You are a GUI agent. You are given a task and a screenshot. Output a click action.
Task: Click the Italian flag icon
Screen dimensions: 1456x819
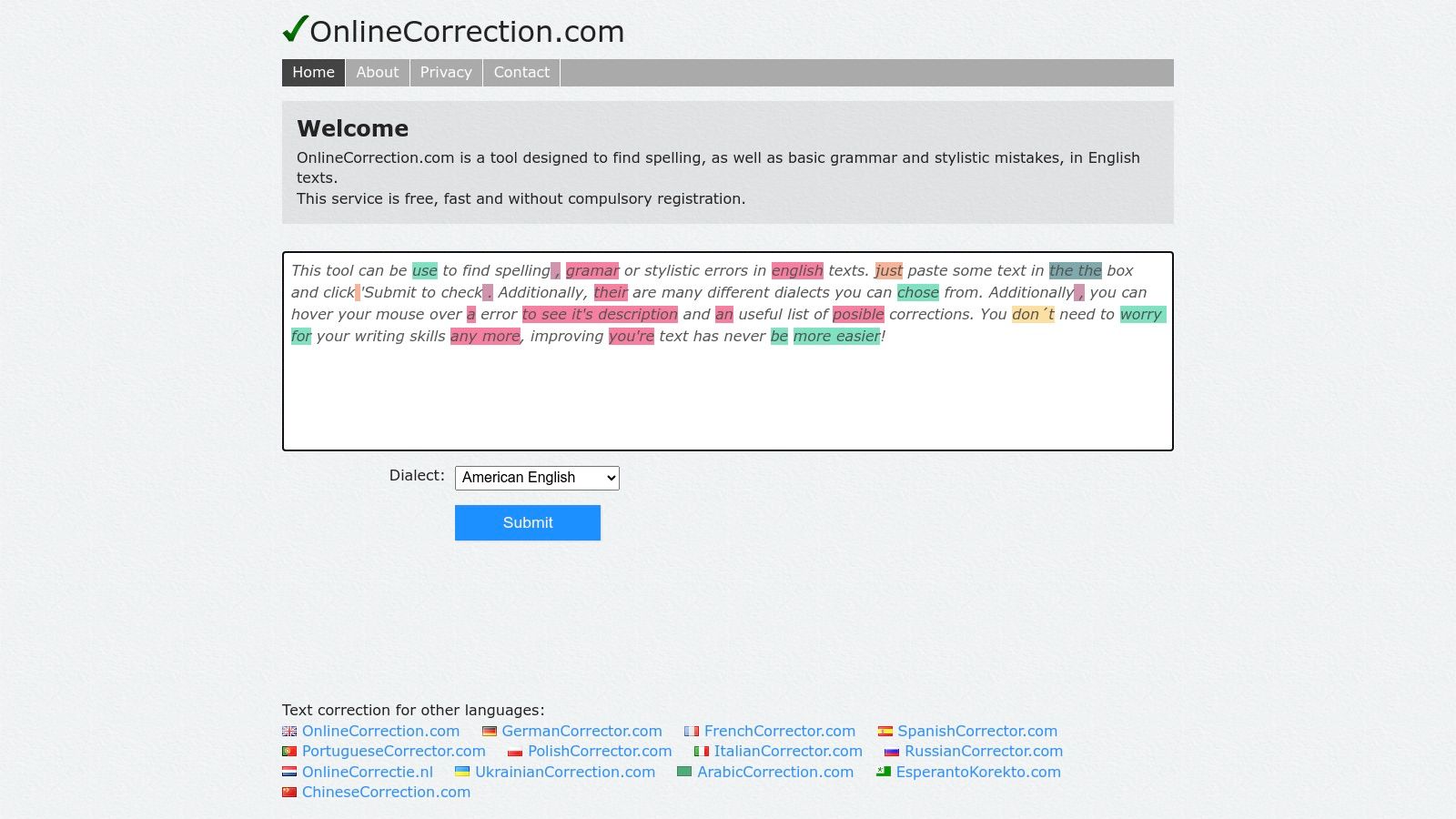tap(702, 752)
